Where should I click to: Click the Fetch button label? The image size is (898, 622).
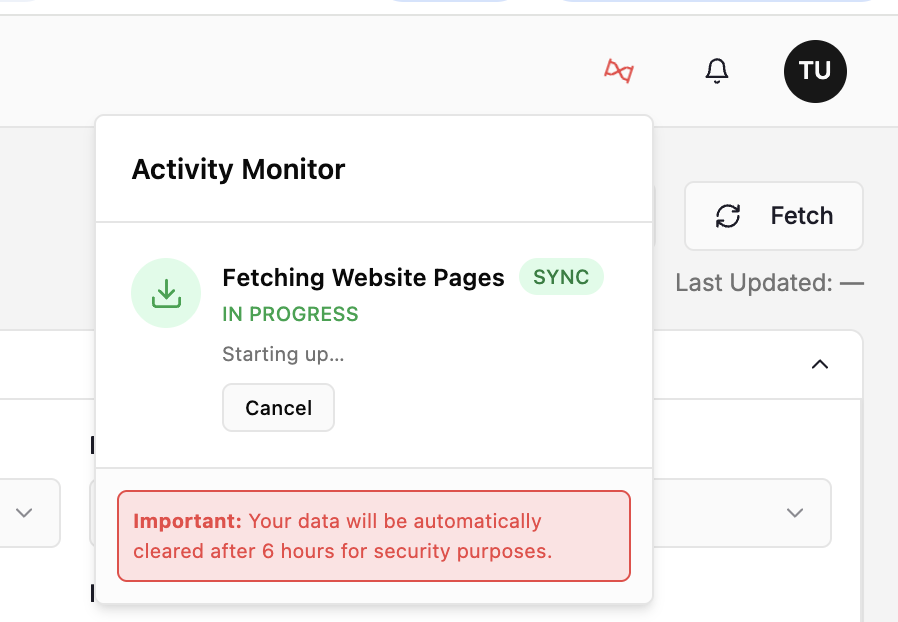click(802, 216)
